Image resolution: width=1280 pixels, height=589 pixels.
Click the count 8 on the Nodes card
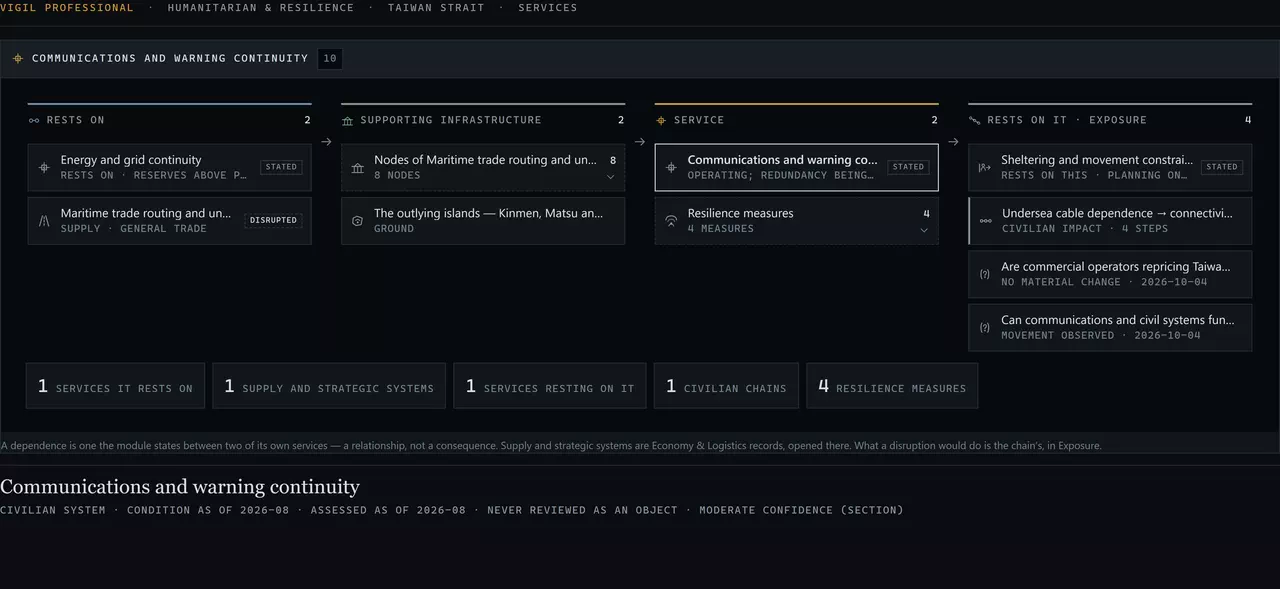[x=613, y=160]
